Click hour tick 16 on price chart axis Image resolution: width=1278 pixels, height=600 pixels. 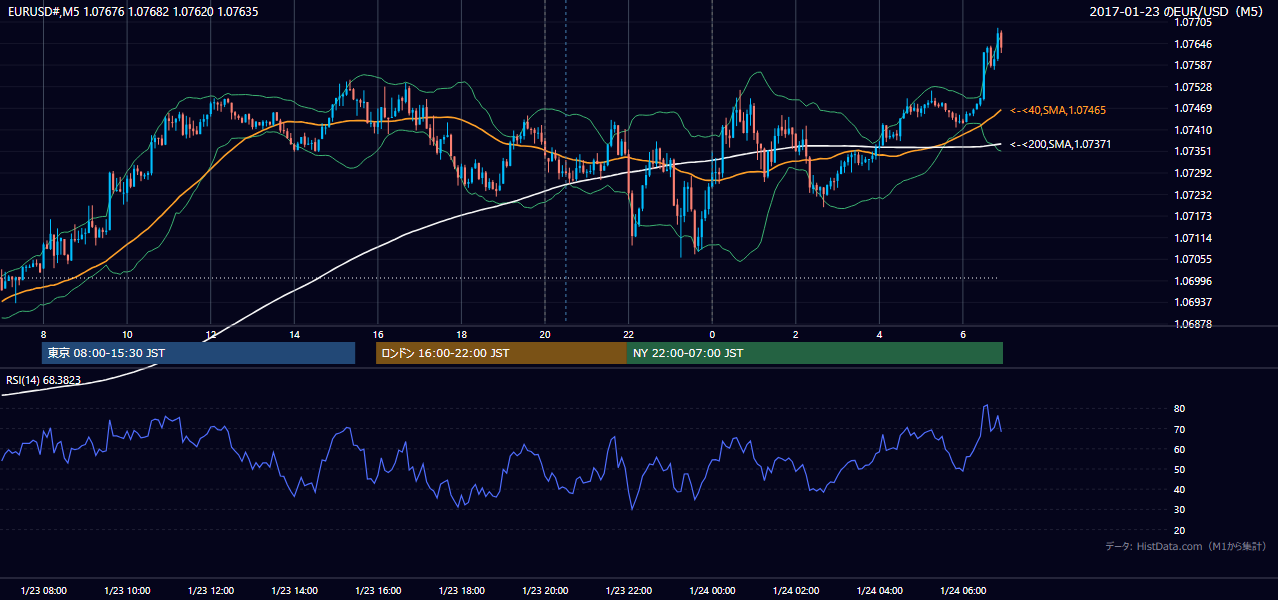378,334
